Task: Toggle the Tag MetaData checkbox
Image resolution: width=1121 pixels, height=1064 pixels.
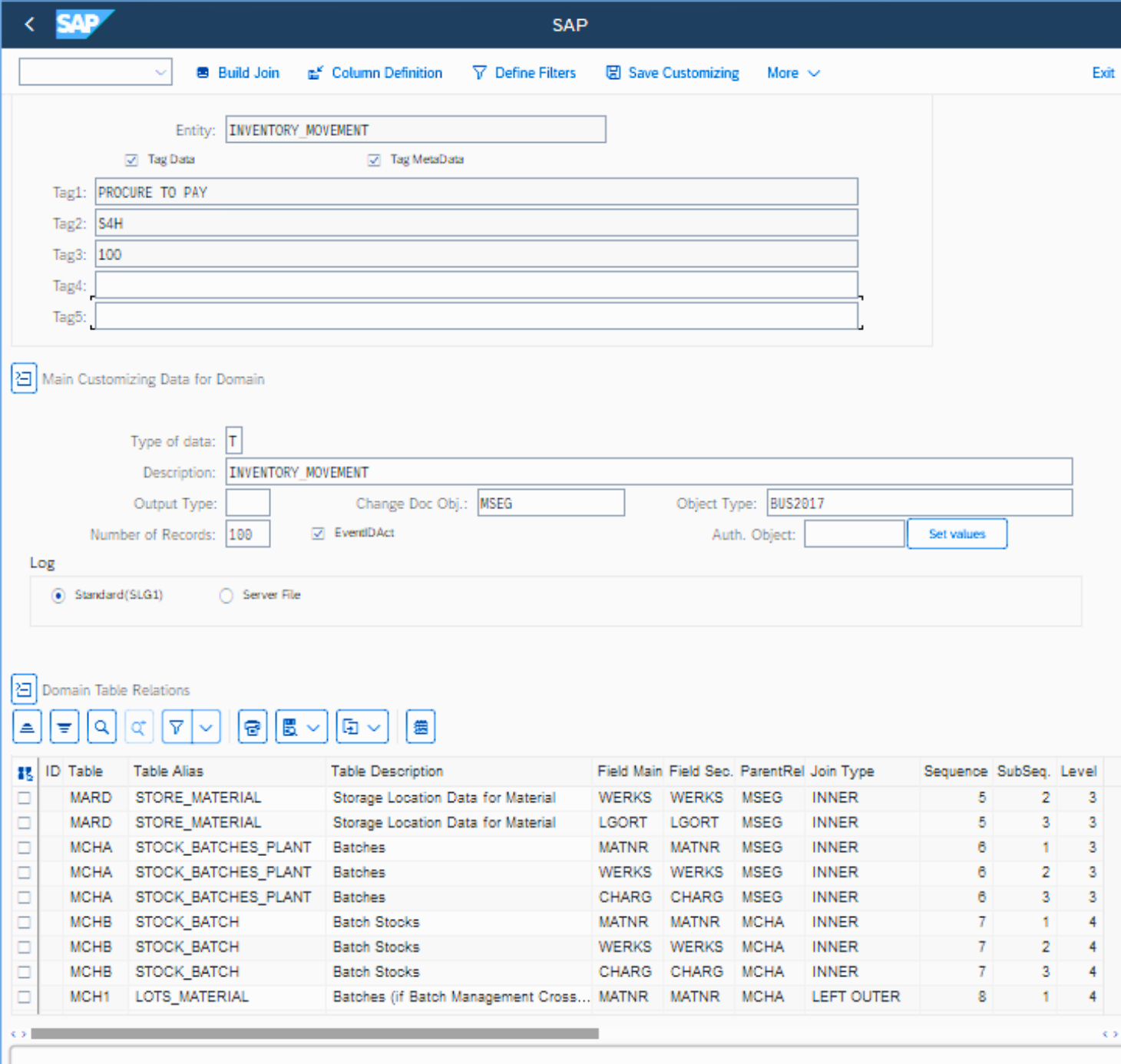Action: pos(374,160)
